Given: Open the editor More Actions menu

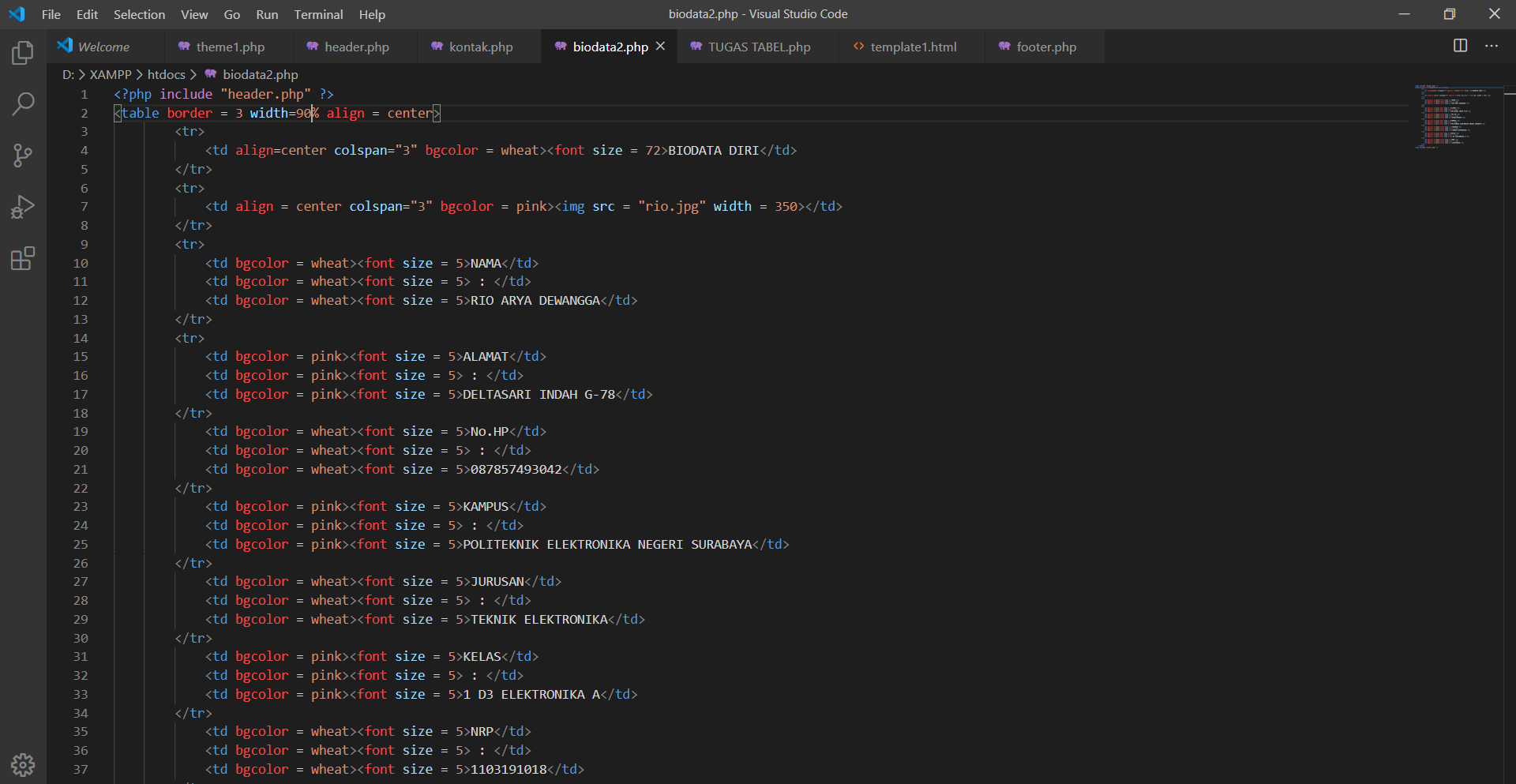Looking at the screenshot, I should [1492, 46].
